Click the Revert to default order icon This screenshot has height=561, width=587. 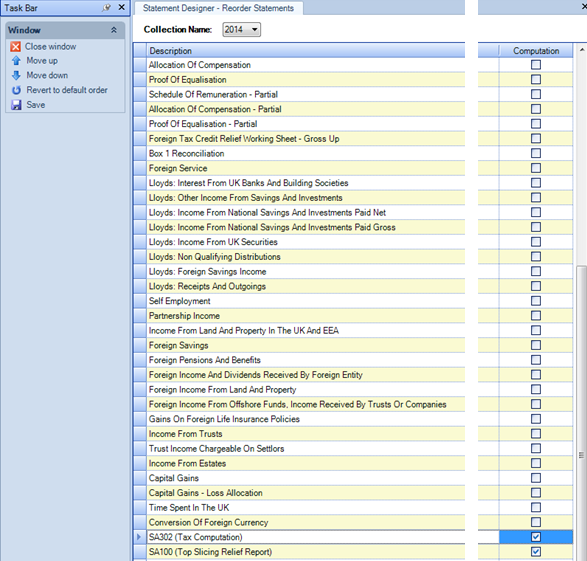[x=16, y=90]
